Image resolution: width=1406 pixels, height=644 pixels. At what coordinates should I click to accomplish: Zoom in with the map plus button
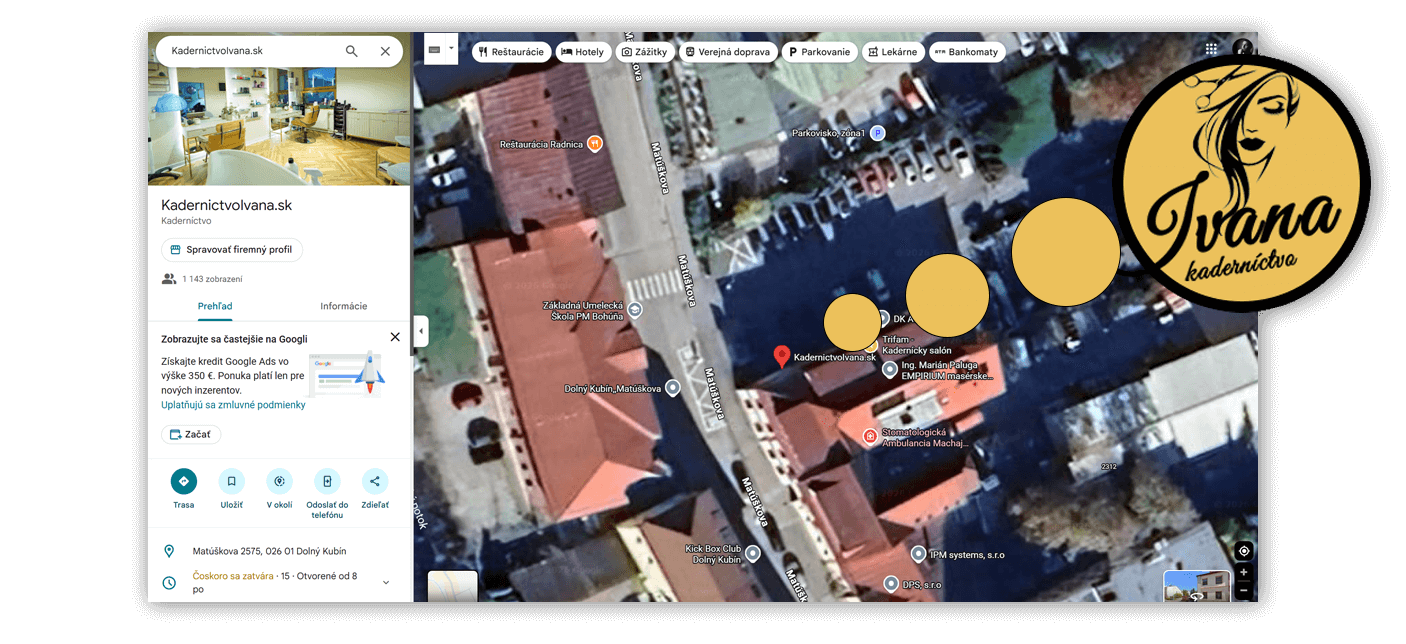tap(1243, 573)
